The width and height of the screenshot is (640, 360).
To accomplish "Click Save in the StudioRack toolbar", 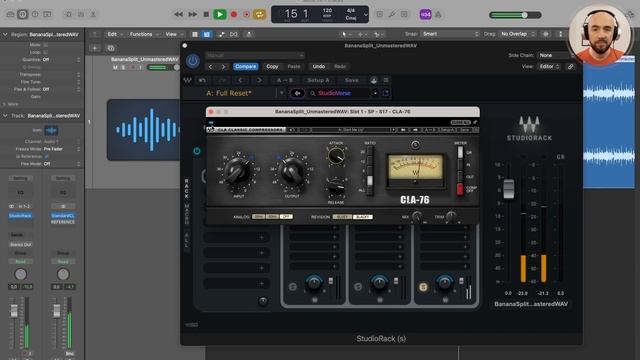I will (352, 80).
